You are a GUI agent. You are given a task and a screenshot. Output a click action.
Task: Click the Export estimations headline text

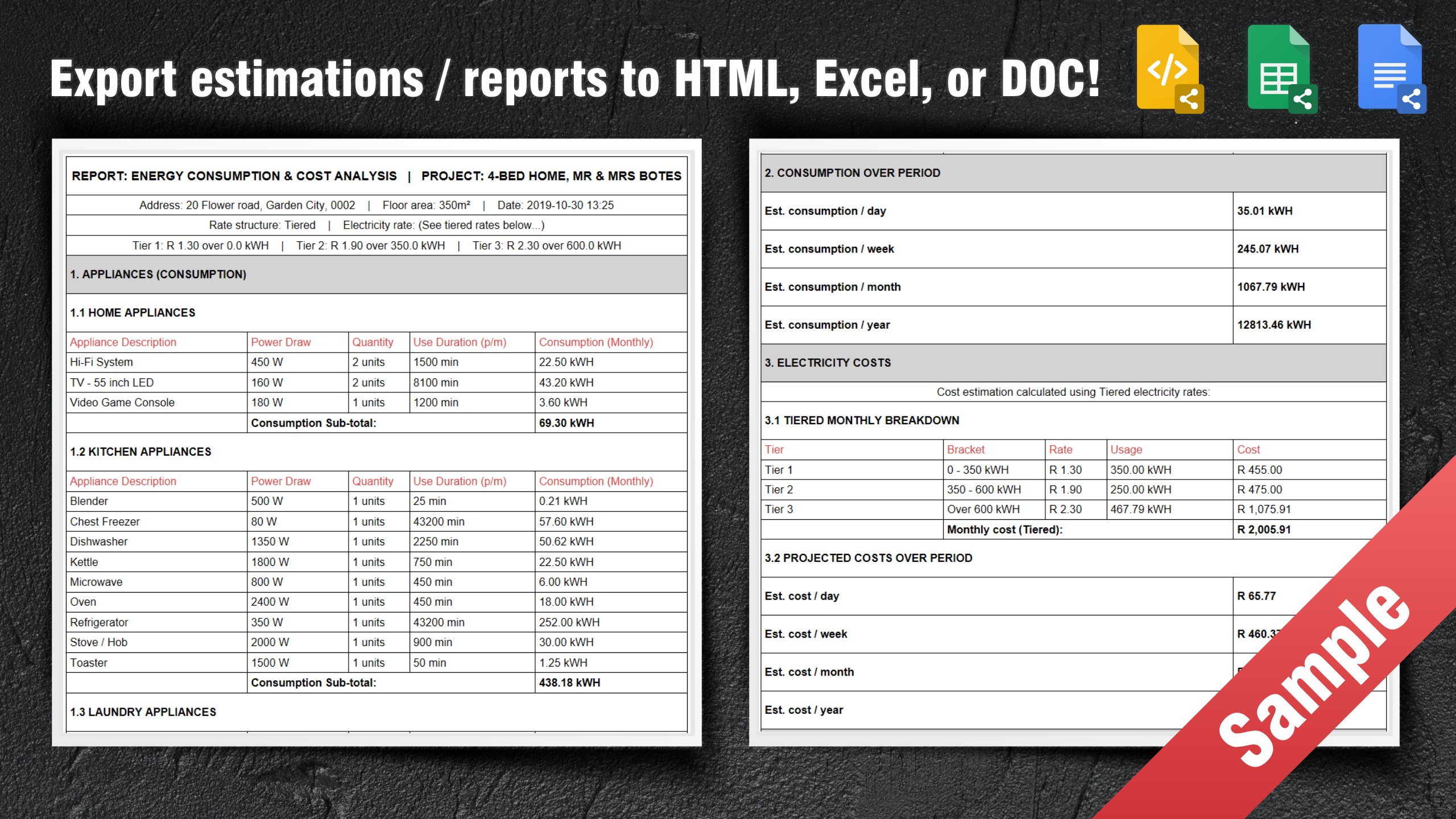point(574,80)
